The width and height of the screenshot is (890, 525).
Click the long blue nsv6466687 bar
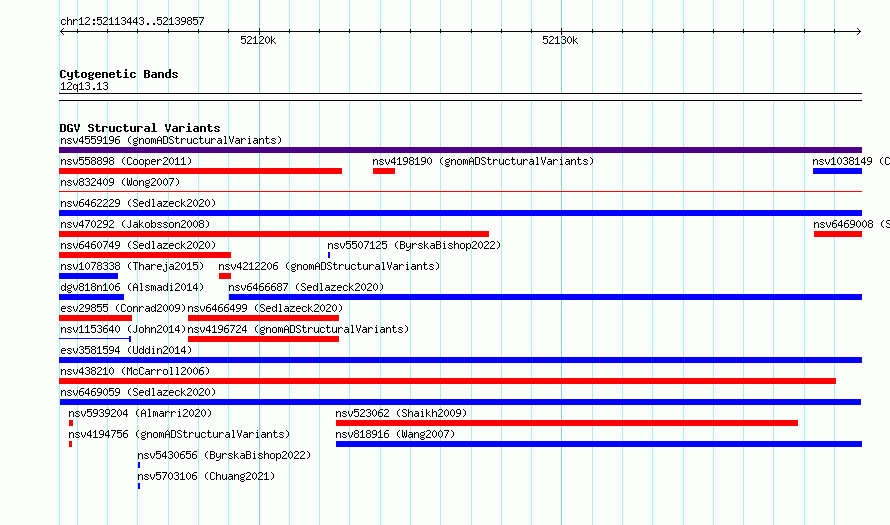click(545, 297)
